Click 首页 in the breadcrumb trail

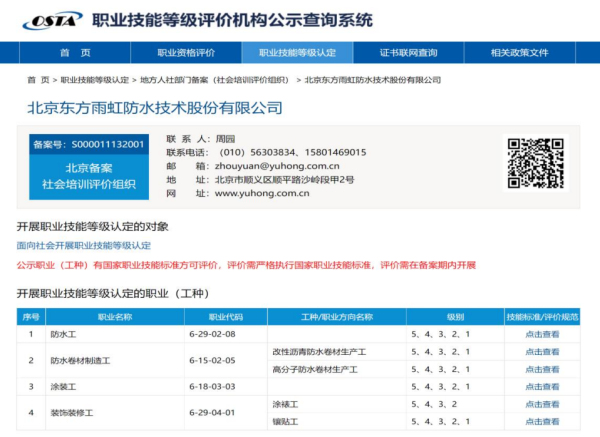pos(38,79)
